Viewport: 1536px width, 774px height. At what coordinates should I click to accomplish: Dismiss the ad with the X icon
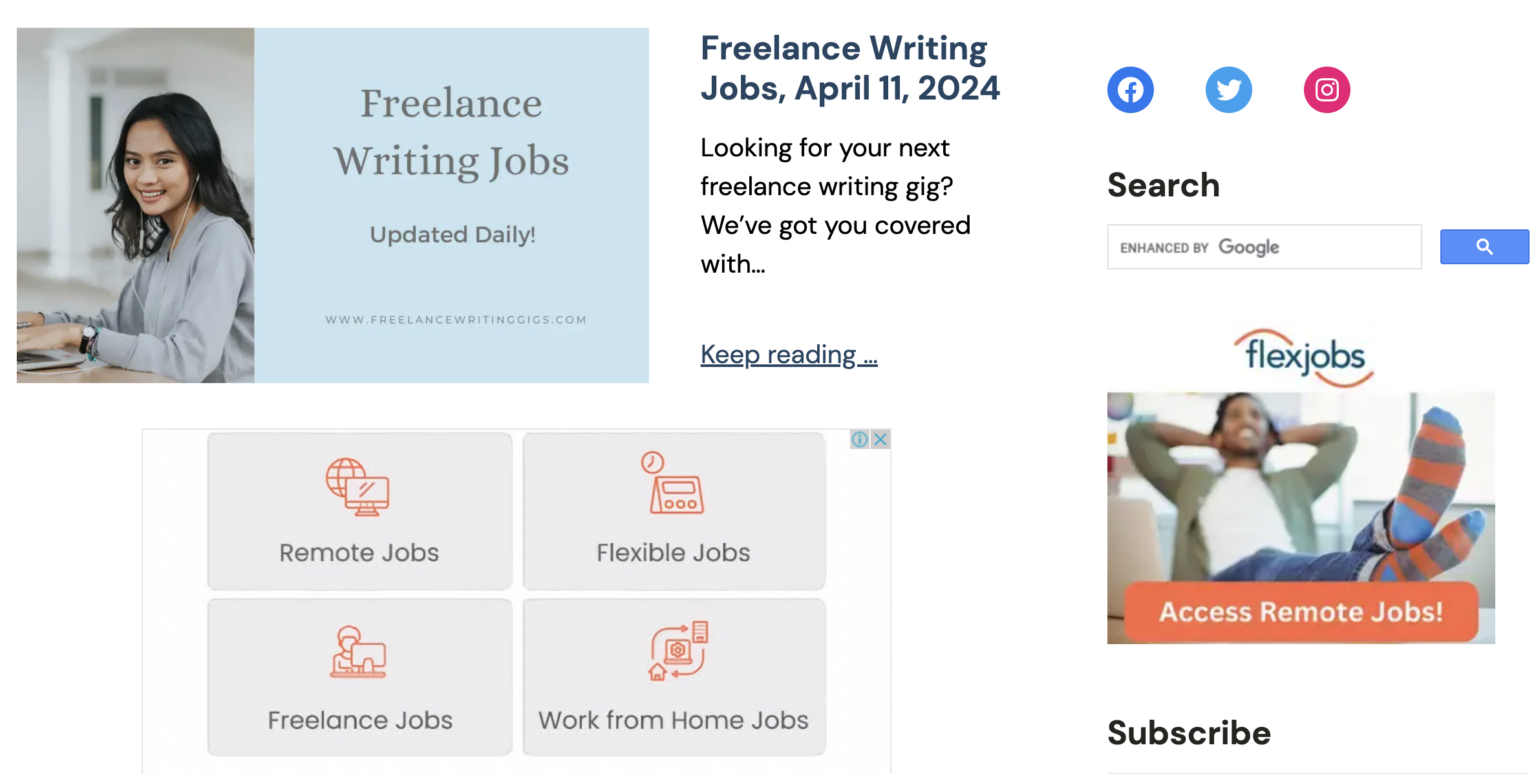[x=881, y=439]
